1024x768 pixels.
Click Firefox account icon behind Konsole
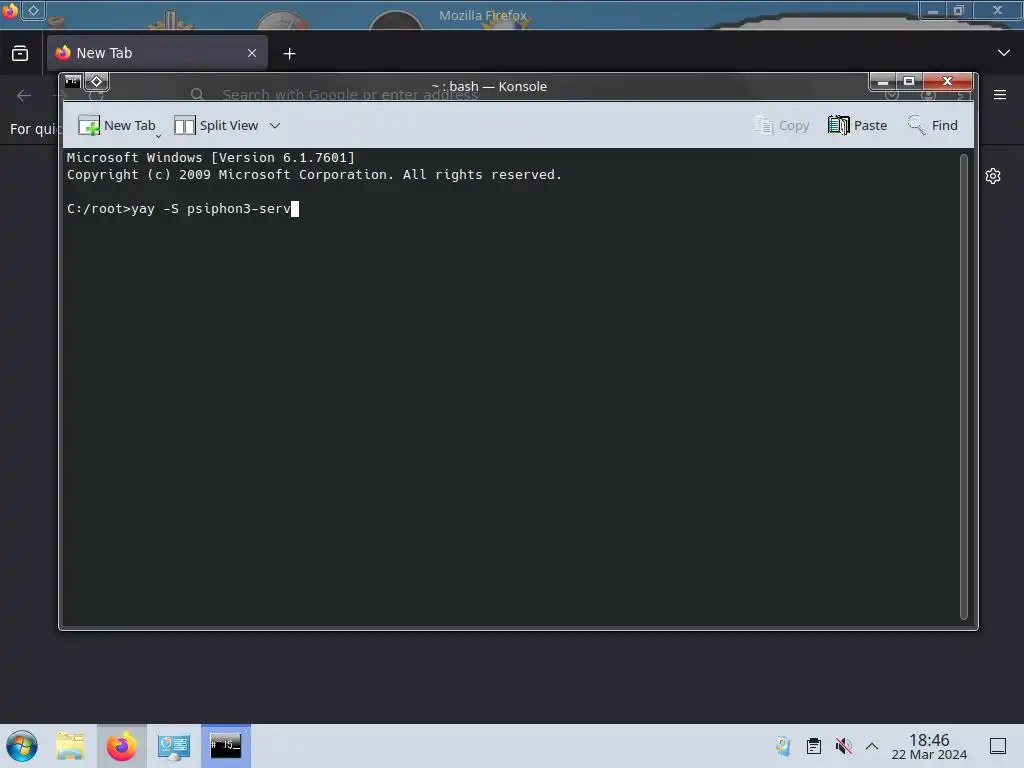tap(928, 95)
